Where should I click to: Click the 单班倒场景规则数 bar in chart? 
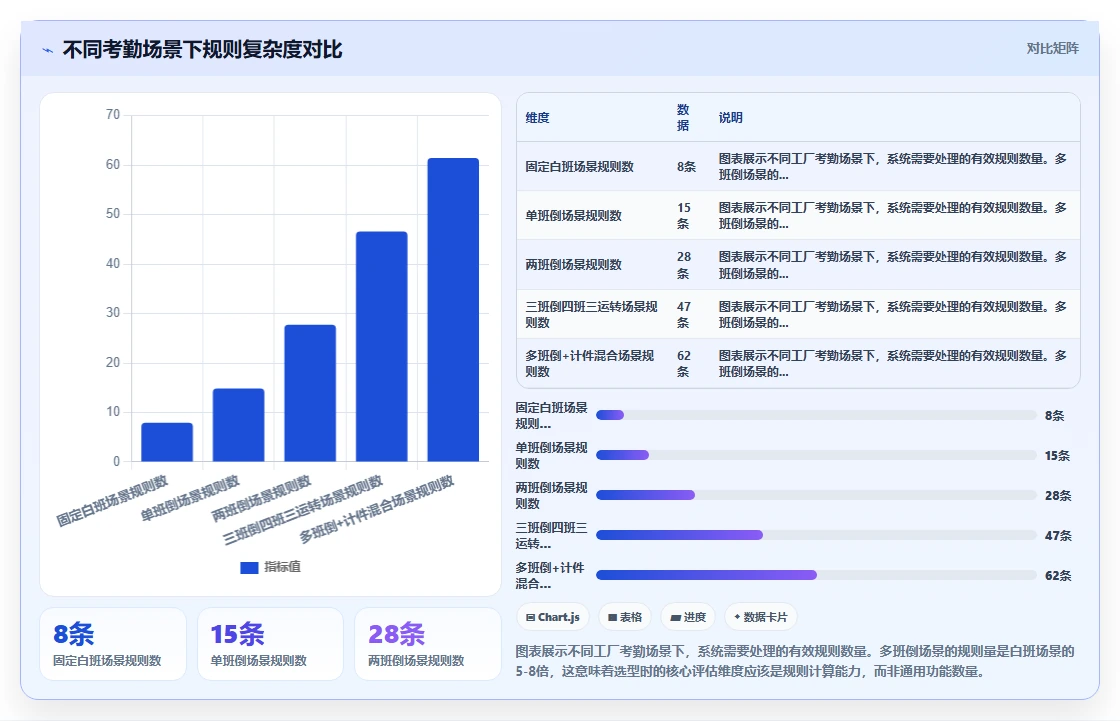239,424
